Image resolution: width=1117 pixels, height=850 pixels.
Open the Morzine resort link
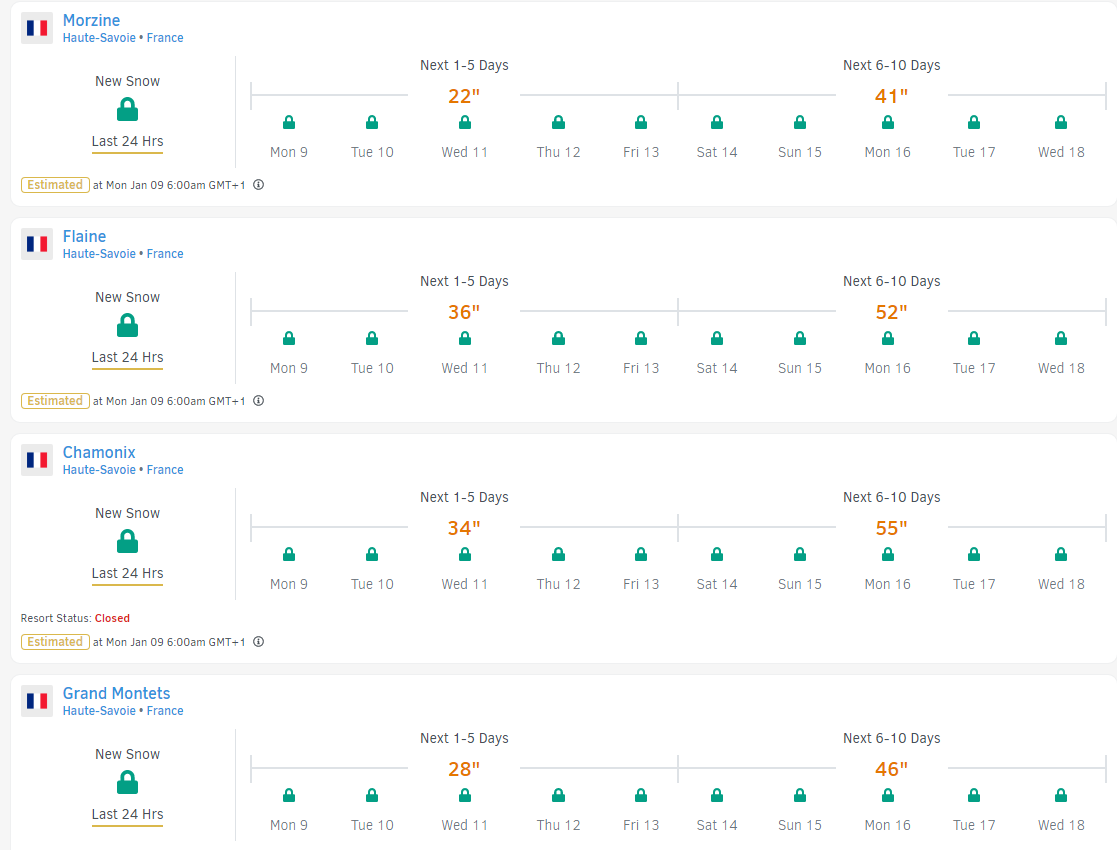[91, 20]
